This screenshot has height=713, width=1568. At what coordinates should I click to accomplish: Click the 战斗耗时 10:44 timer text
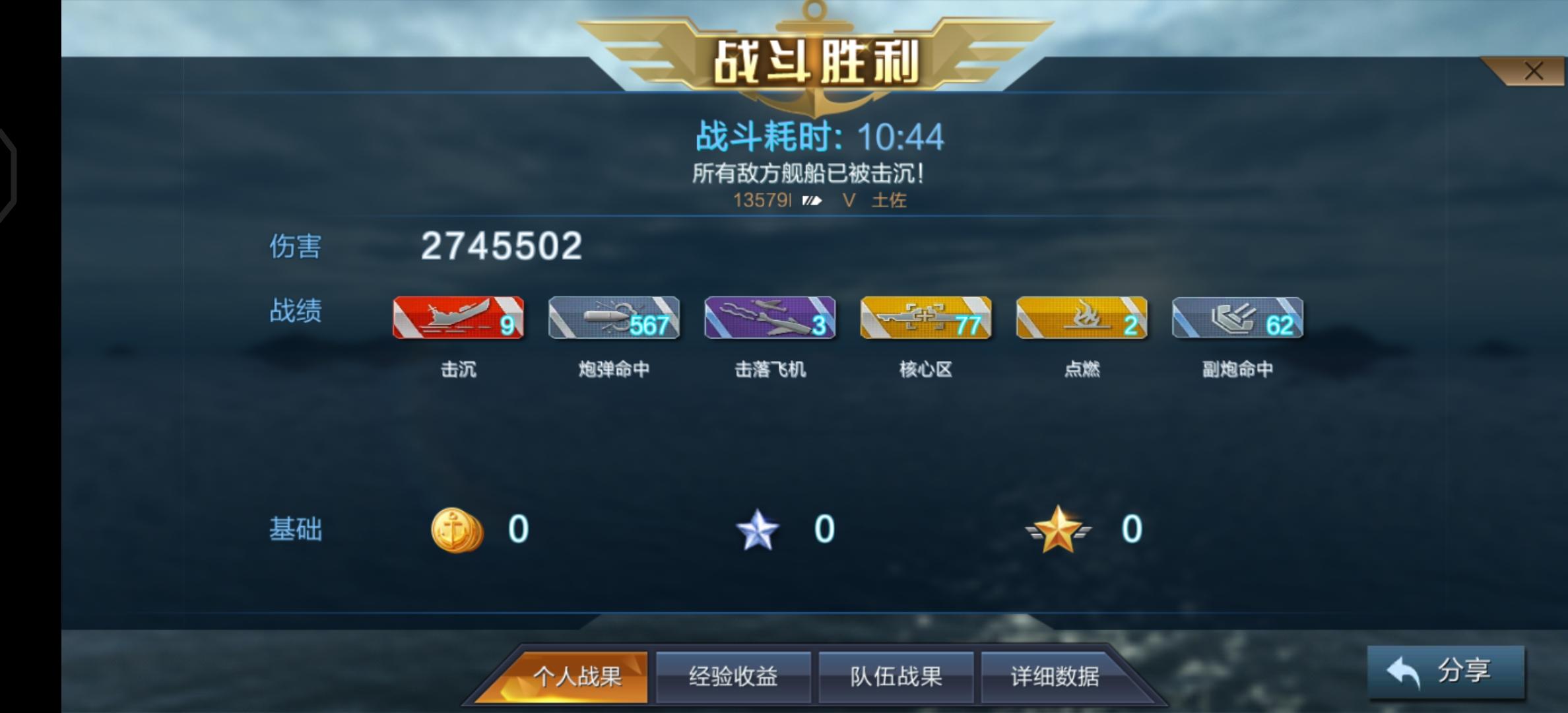[820, 137]
